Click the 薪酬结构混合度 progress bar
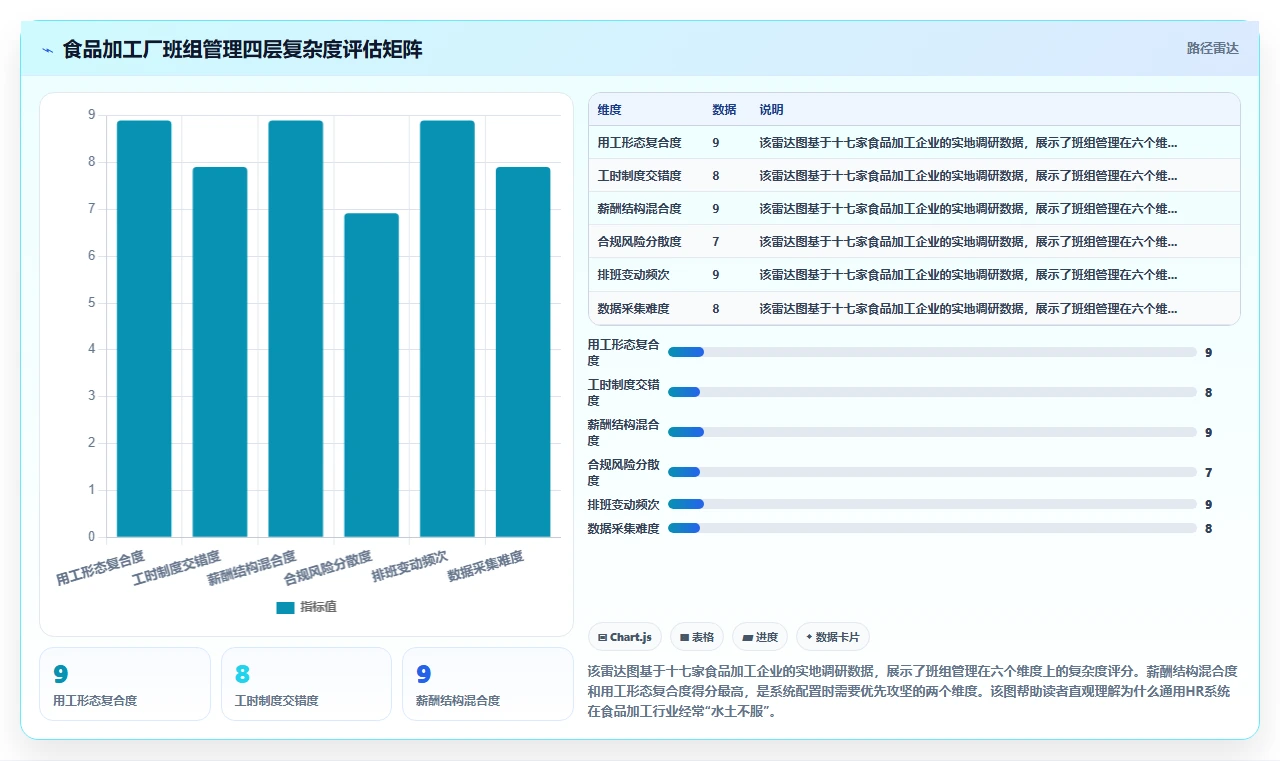Viewport: 1280px width, 761px height. (x=932, y=432)
